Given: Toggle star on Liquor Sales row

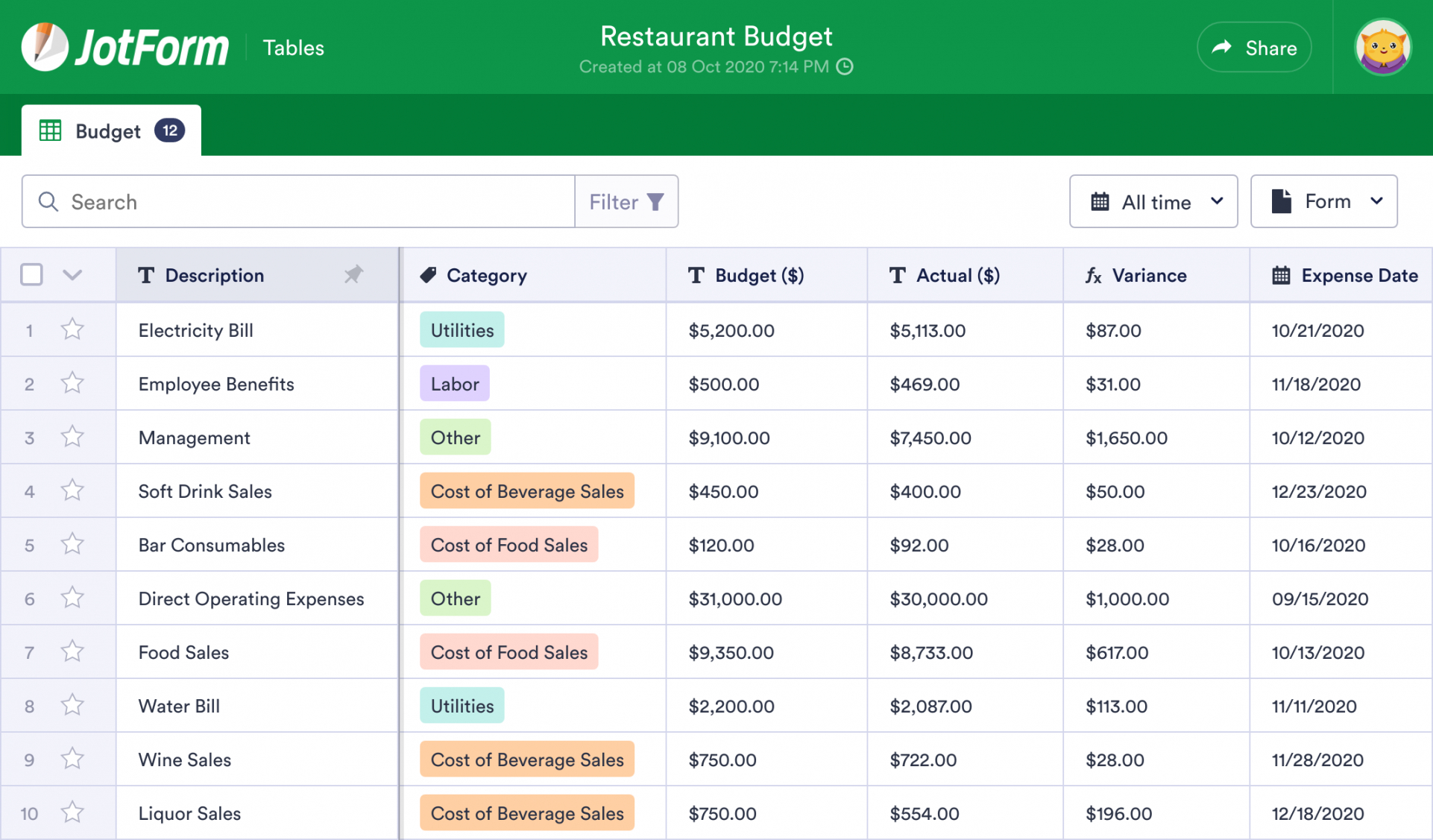Looking at the screenshot, I should [x=72, y=812].
